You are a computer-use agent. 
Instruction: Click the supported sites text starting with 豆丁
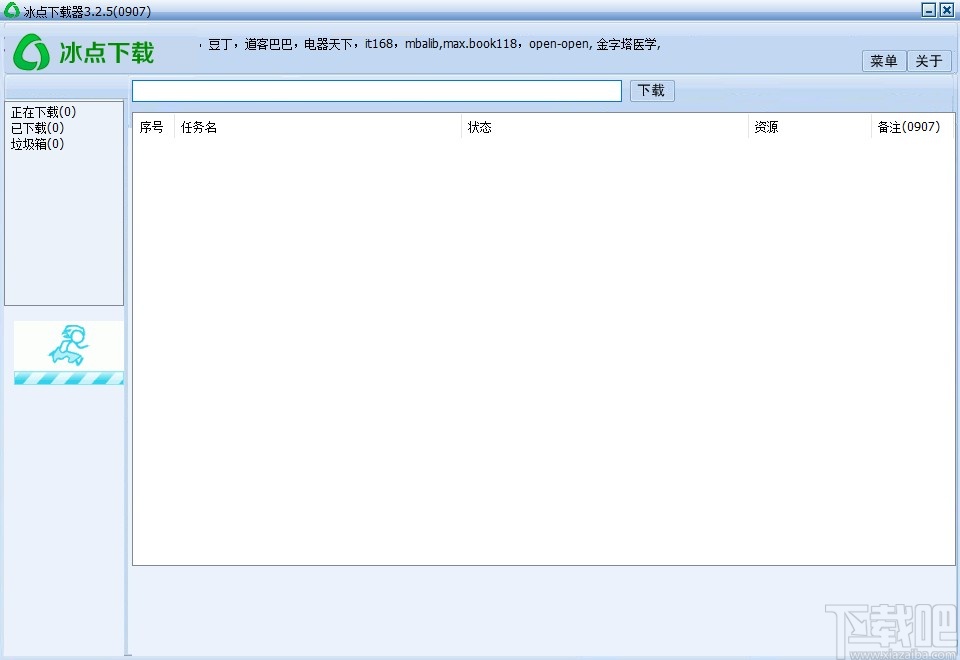click(434, 44)
